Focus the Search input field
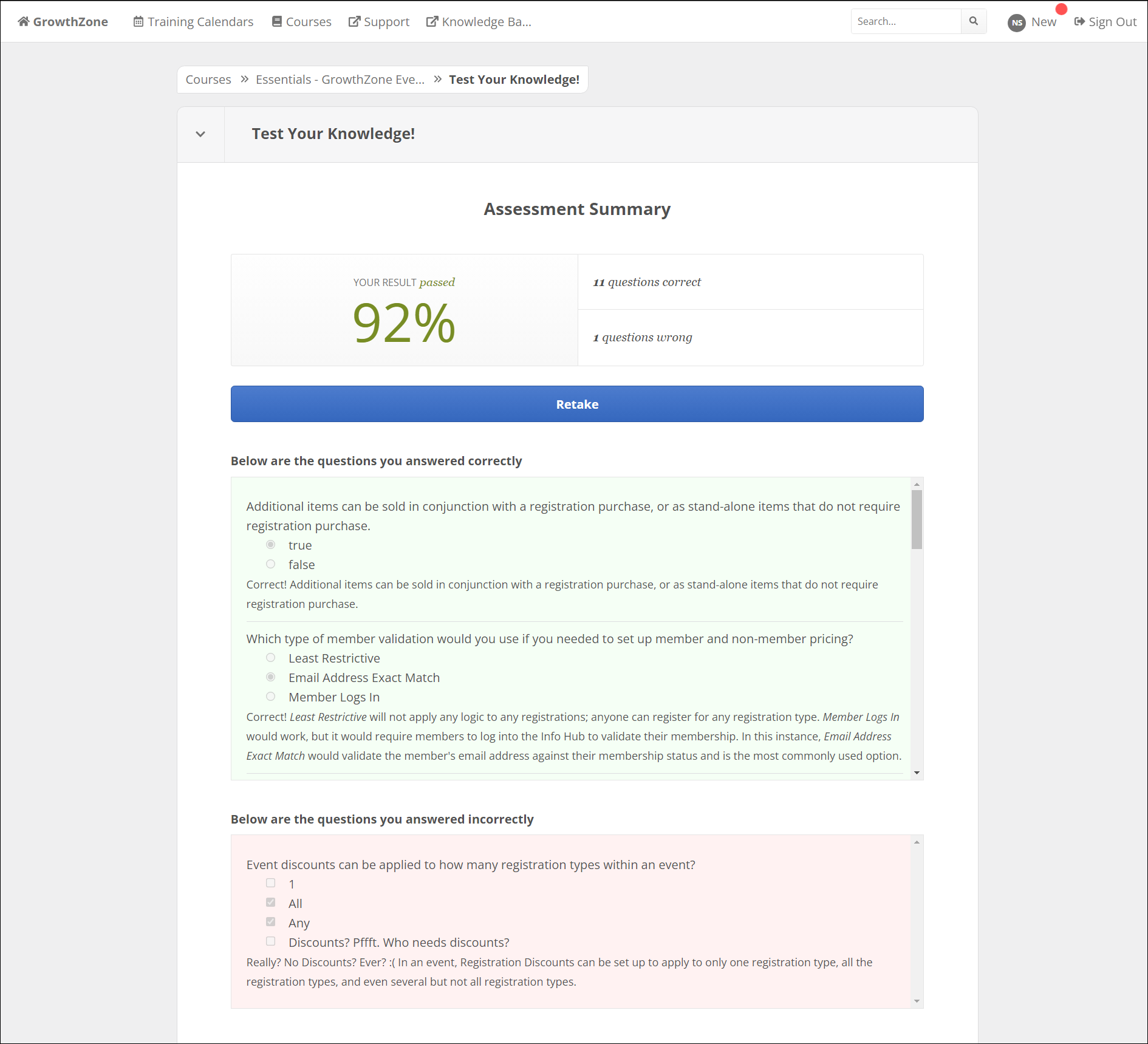The height and width of the screenshot is (1044, 1148). click(x=906, y=21)
